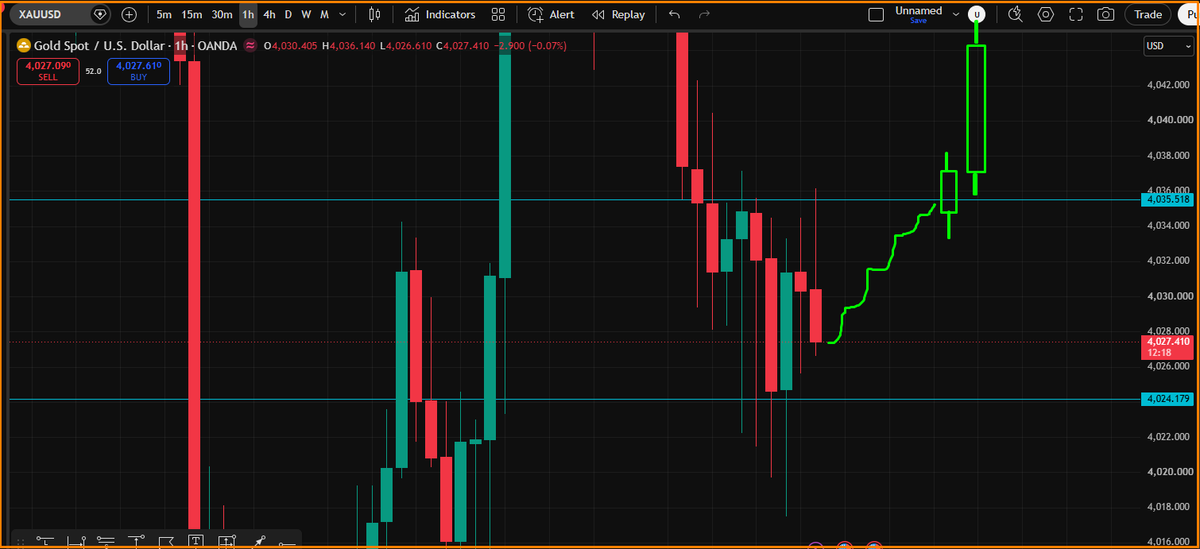Click the pink wave indicator icon in legend
Viewport: 1200px width, 549px height.
[x=249, y=46]
